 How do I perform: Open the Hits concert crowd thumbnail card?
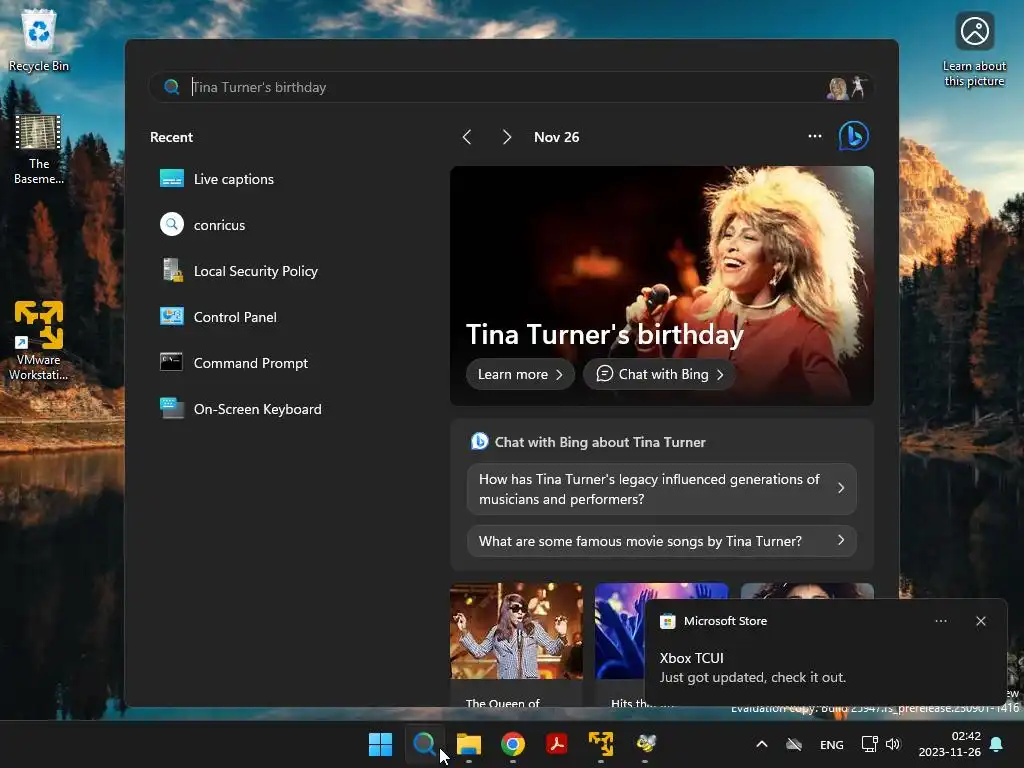(619, 645)
